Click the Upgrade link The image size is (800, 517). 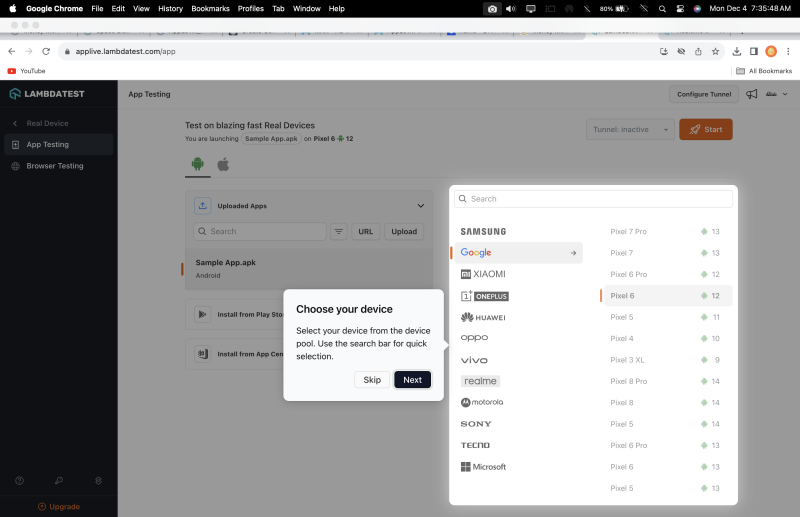click(59, 506)
